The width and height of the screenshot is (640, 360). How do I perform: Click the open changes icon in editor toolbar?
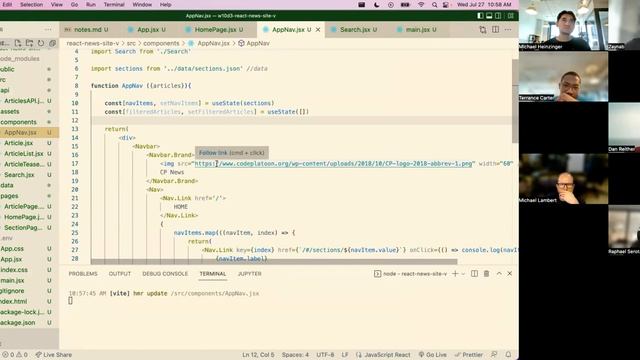point(483,29)
